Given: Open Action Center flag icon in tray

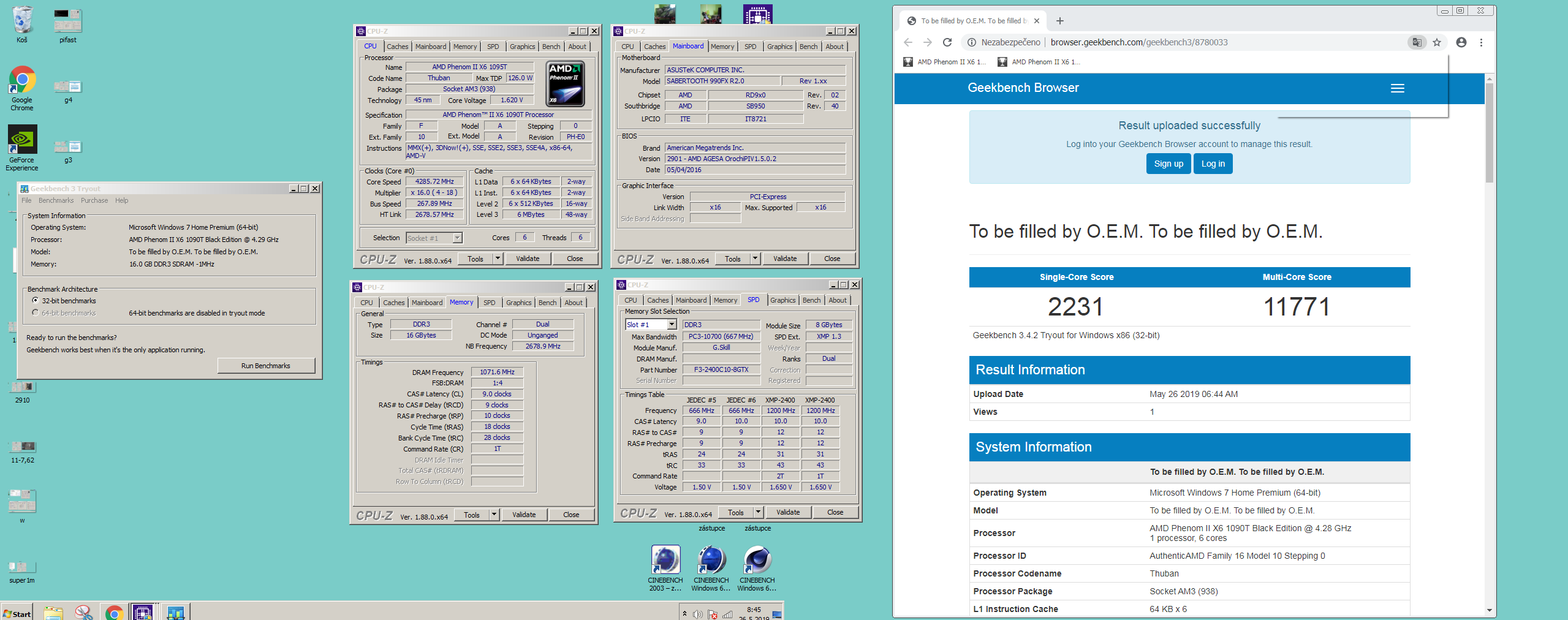Looking at the screenshot, I should click(x=713, y=614).
